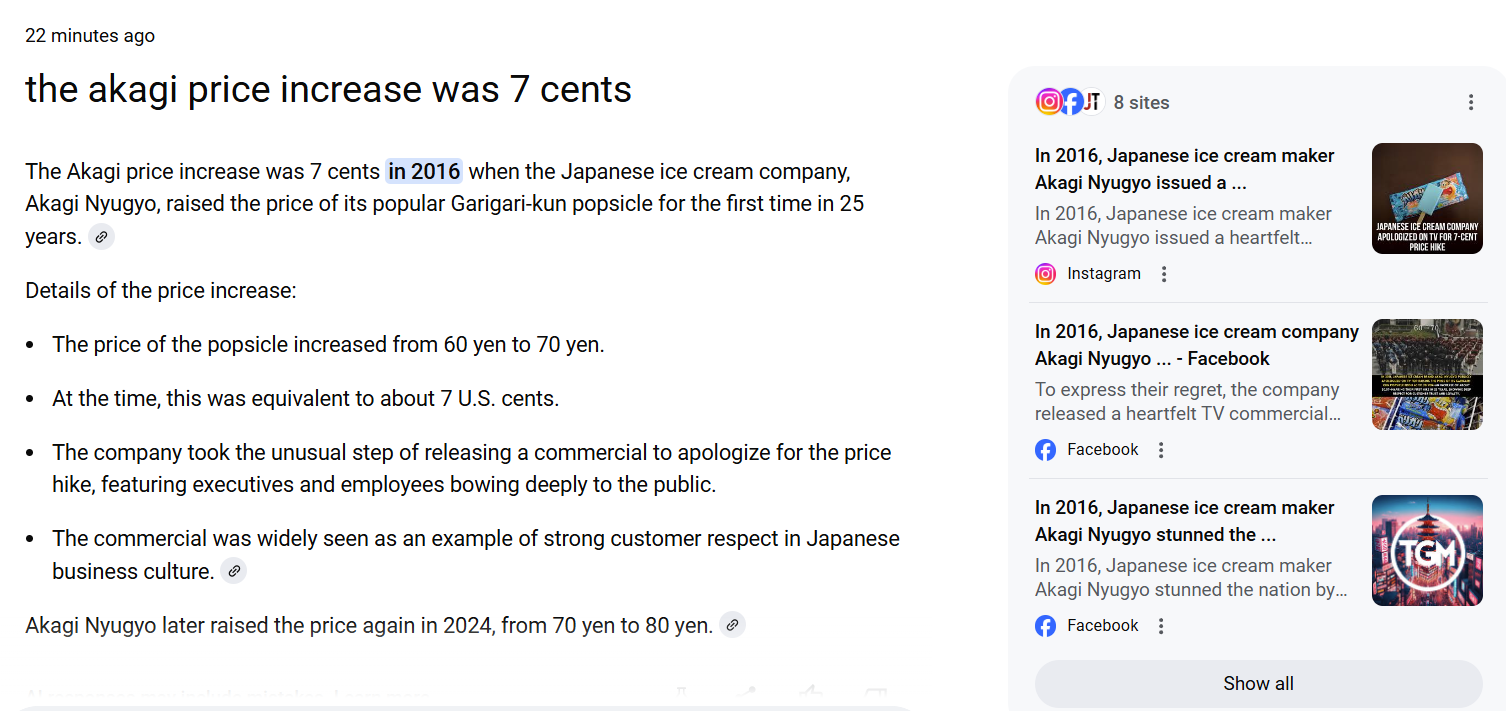Open the three-dot menu beside "8 sites"
Image resolution: width=1506 pixels, height=711 pixels.
(x=1470, y=102)
